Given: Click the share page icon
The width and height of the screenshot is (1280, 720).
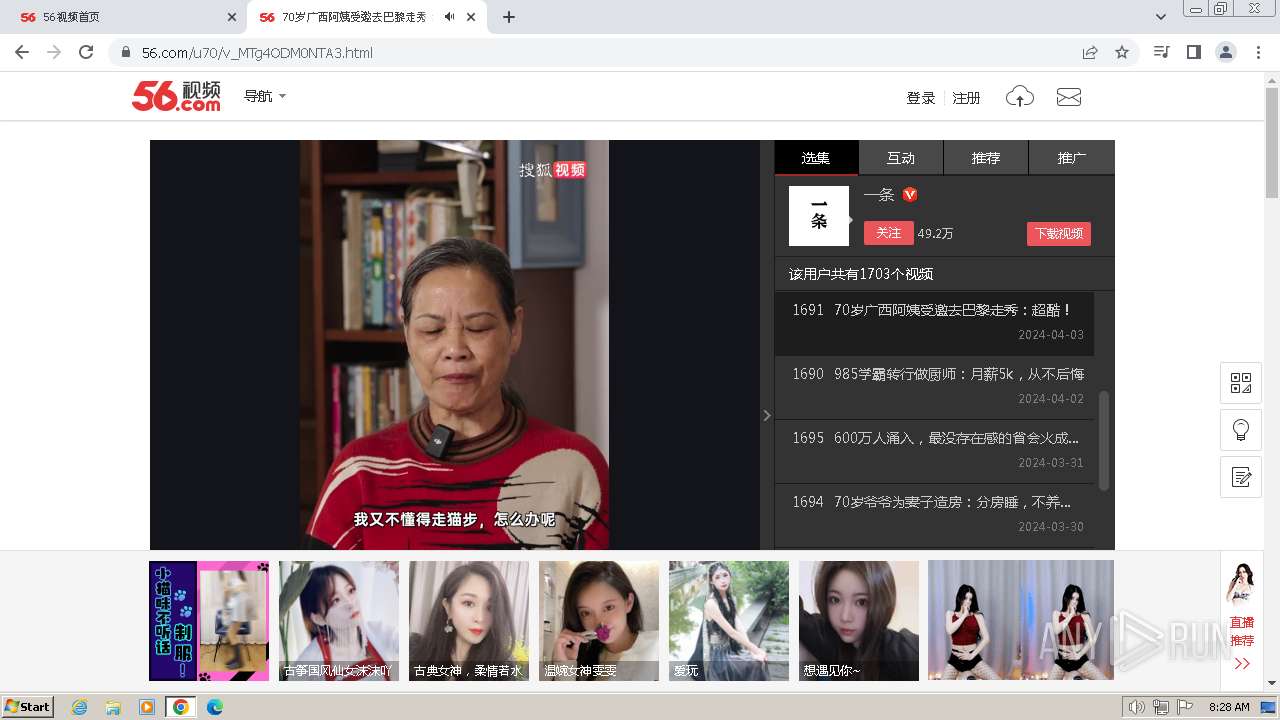Looking at the screenshot, I should [x=1090, y=52].
